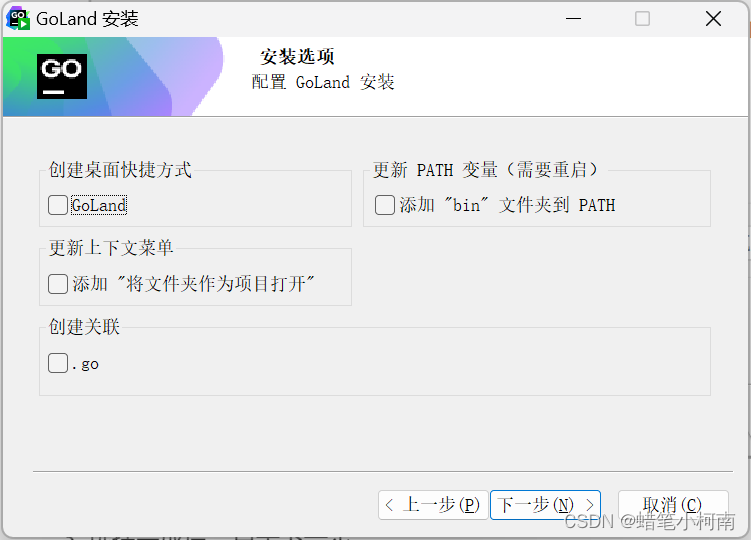
Task: Click the 创建桌面快捷方式 group label
Action: (120, 170)
